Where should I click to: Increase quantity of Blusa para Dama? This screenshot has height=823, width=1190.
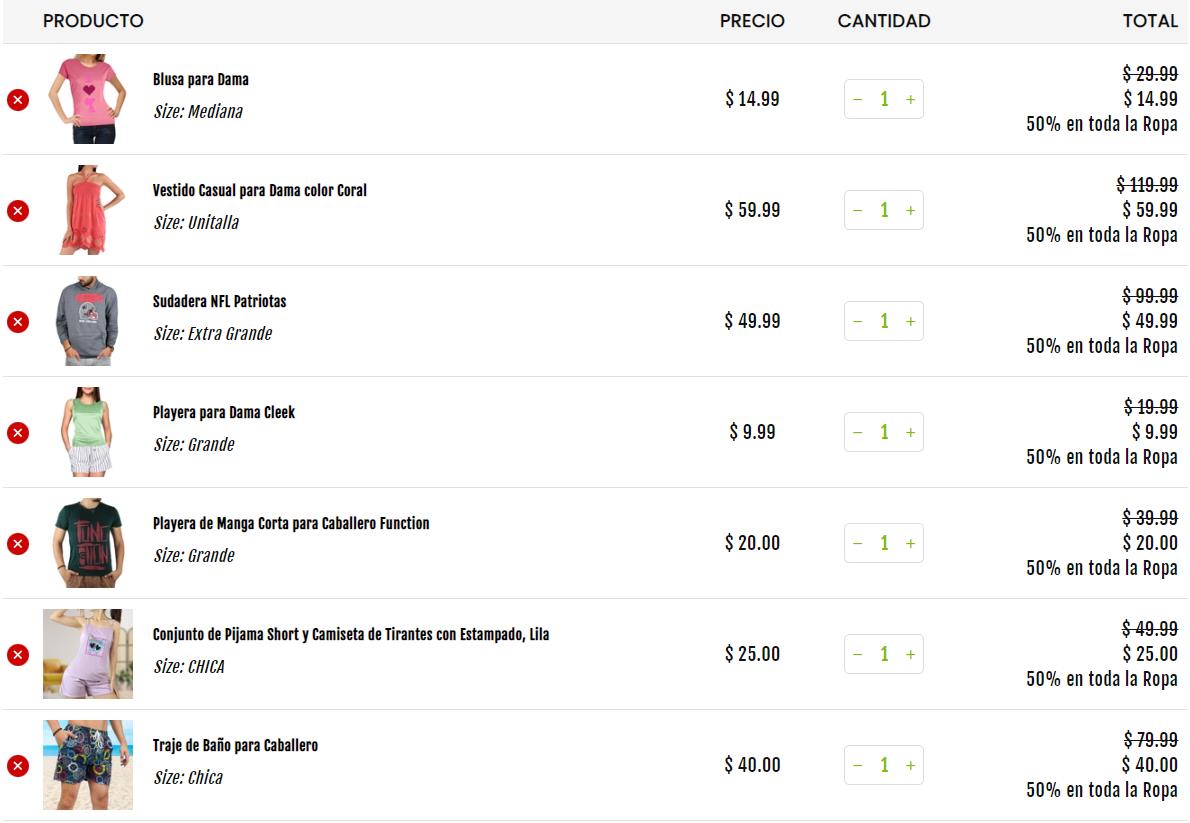coord(910,99)
